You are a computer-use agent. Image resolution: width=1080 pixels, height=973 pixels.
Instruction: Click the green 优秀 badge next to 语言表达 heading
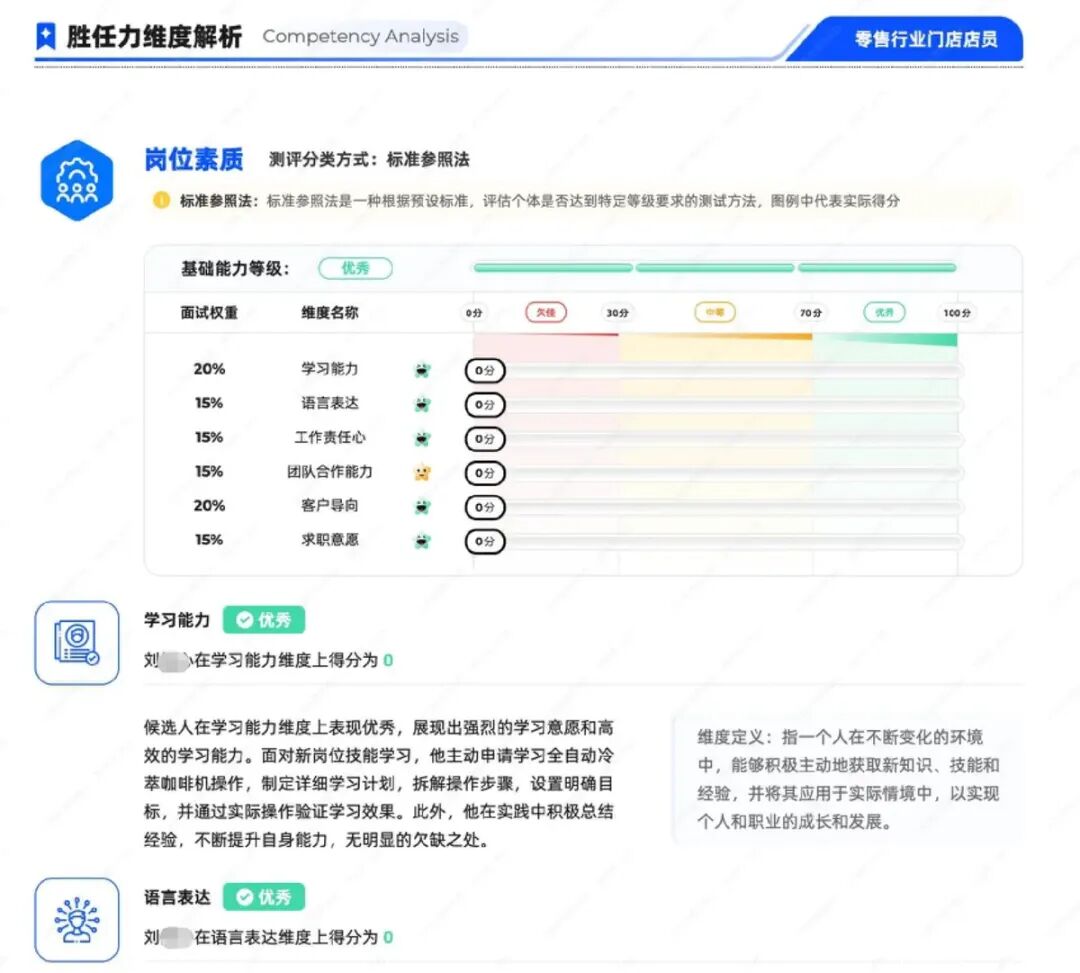(x=264, y=897)
